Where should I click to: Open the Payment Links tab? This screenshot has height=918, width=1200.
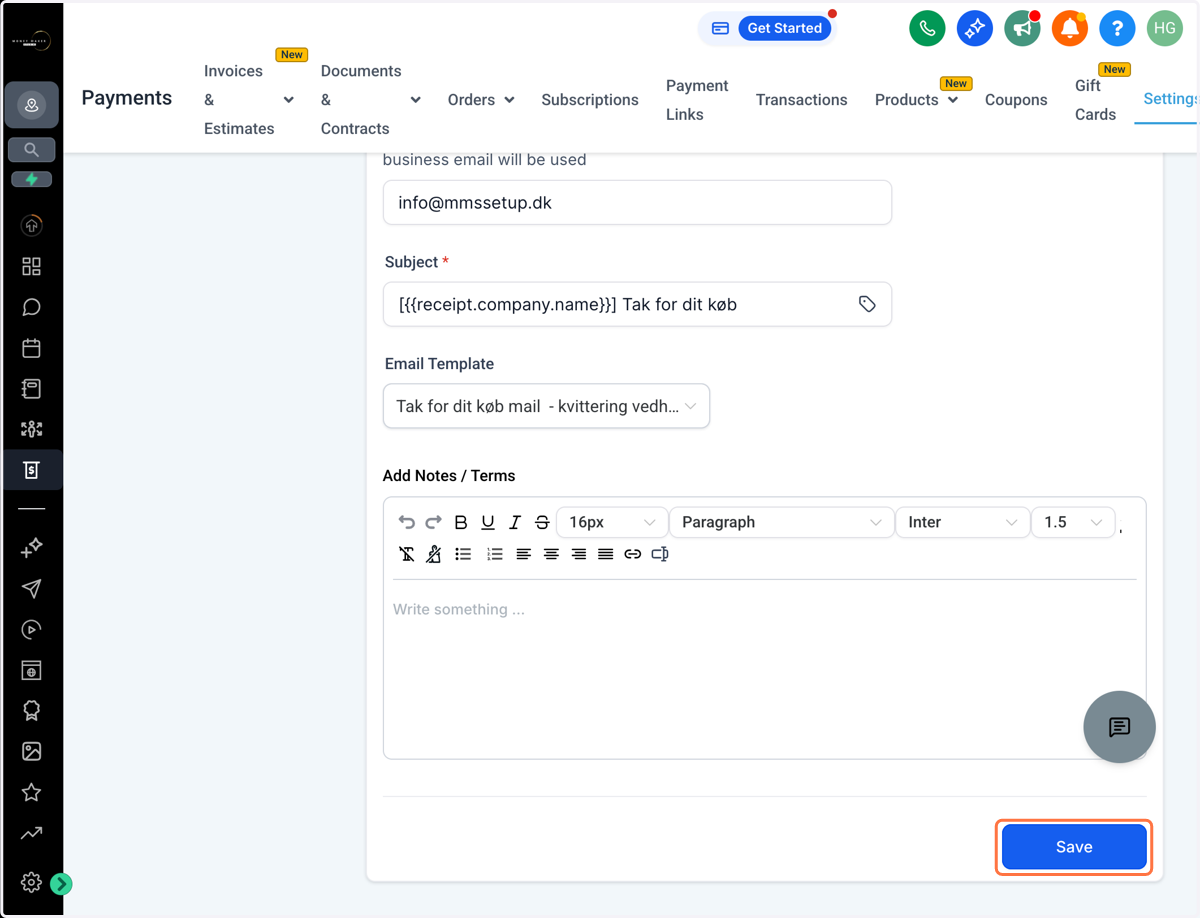click(x=697, y=100)
